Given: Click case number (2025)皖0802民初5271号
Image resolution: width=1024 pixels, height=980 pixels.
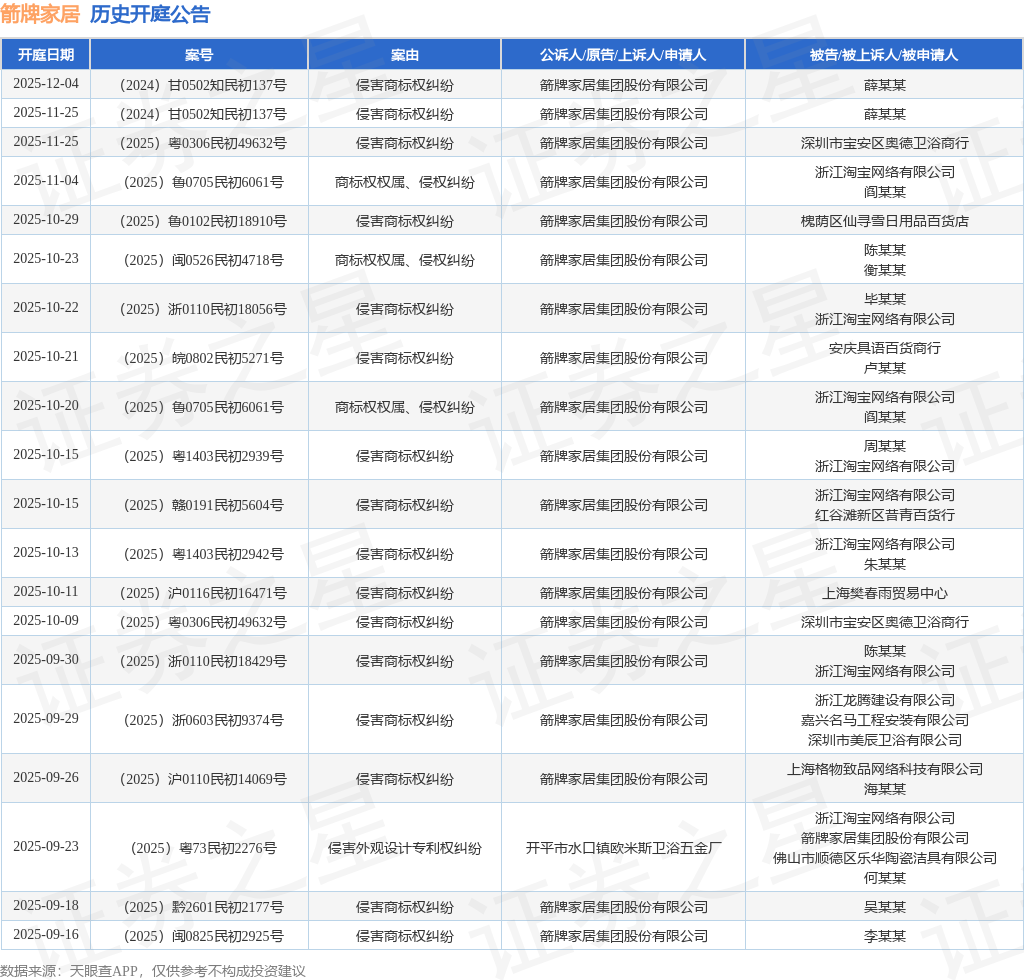Looking at the screenshot, I should (203, 358).
